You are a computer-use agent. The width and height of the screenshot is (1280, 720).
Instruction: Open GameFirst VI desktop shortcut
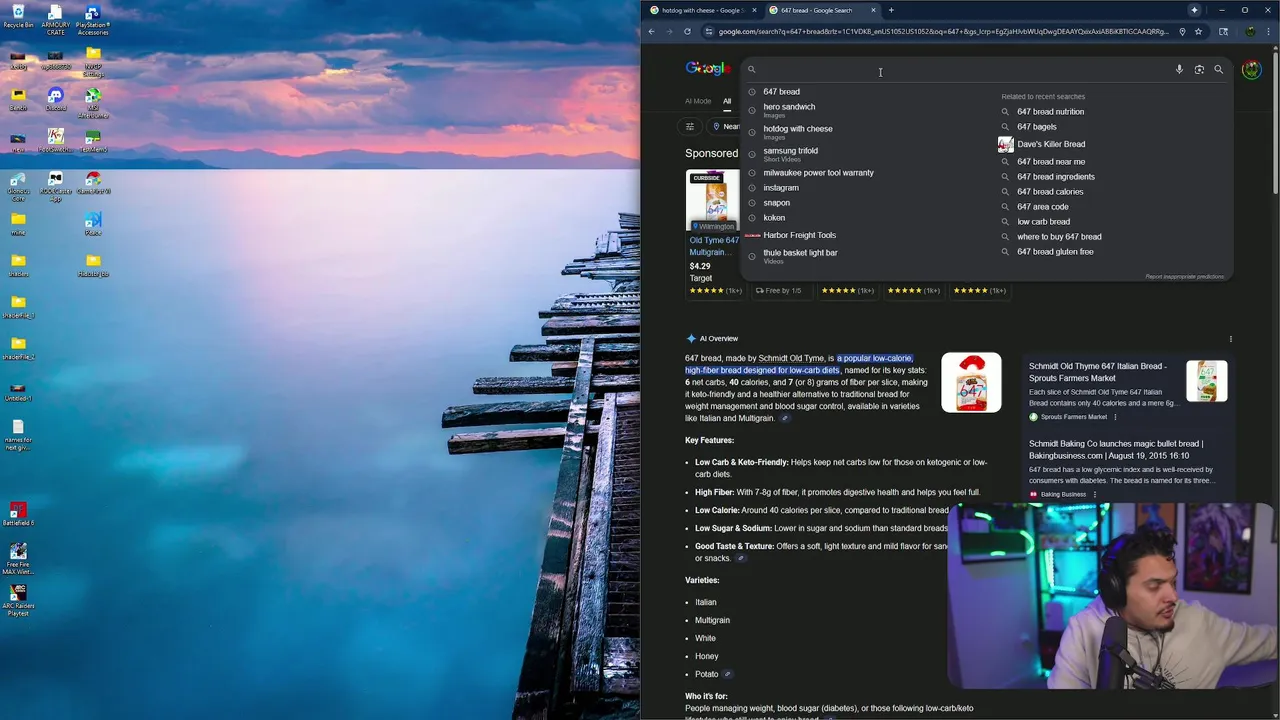93,182
